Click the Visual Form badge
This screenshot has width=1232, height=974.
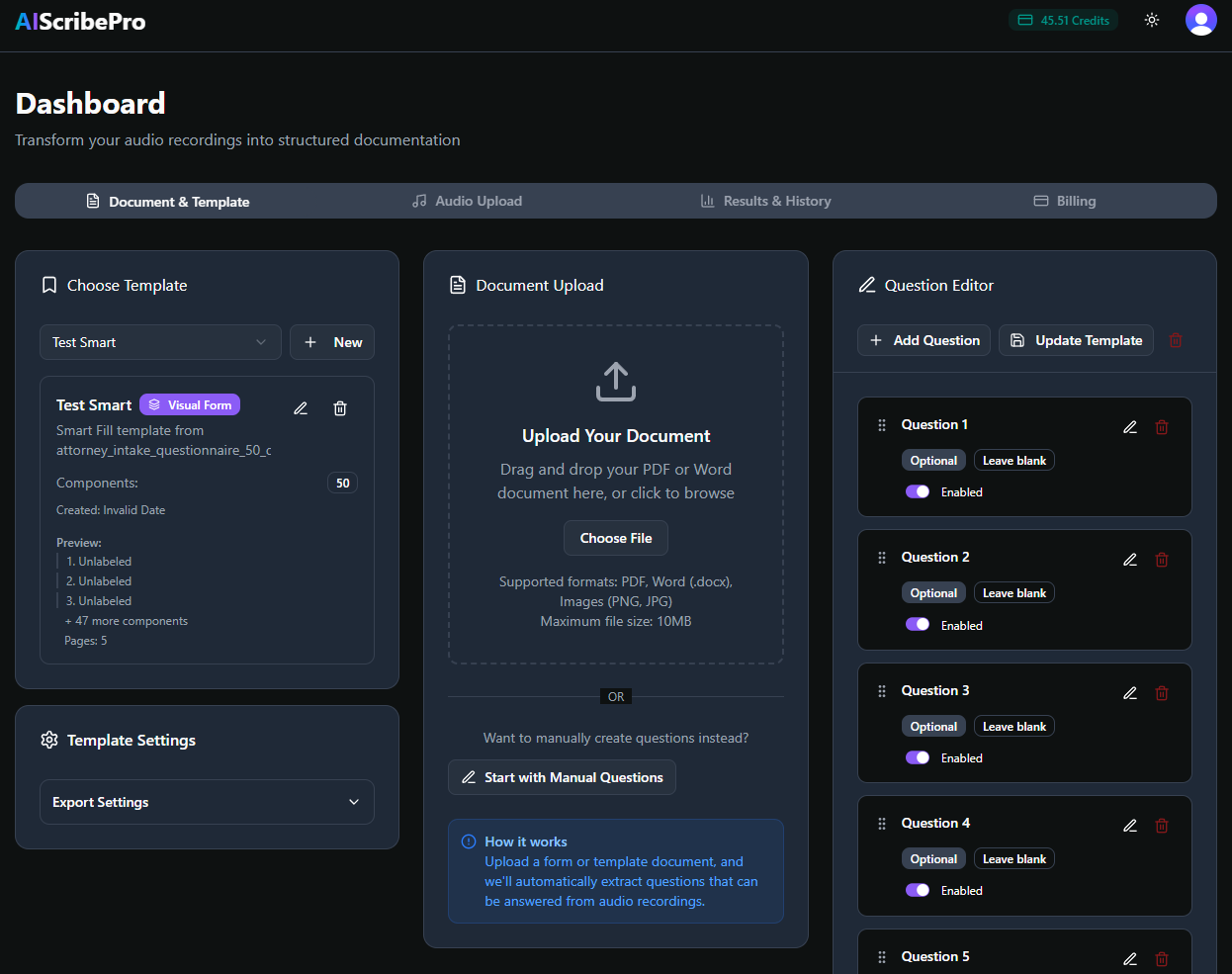point(190,404)
